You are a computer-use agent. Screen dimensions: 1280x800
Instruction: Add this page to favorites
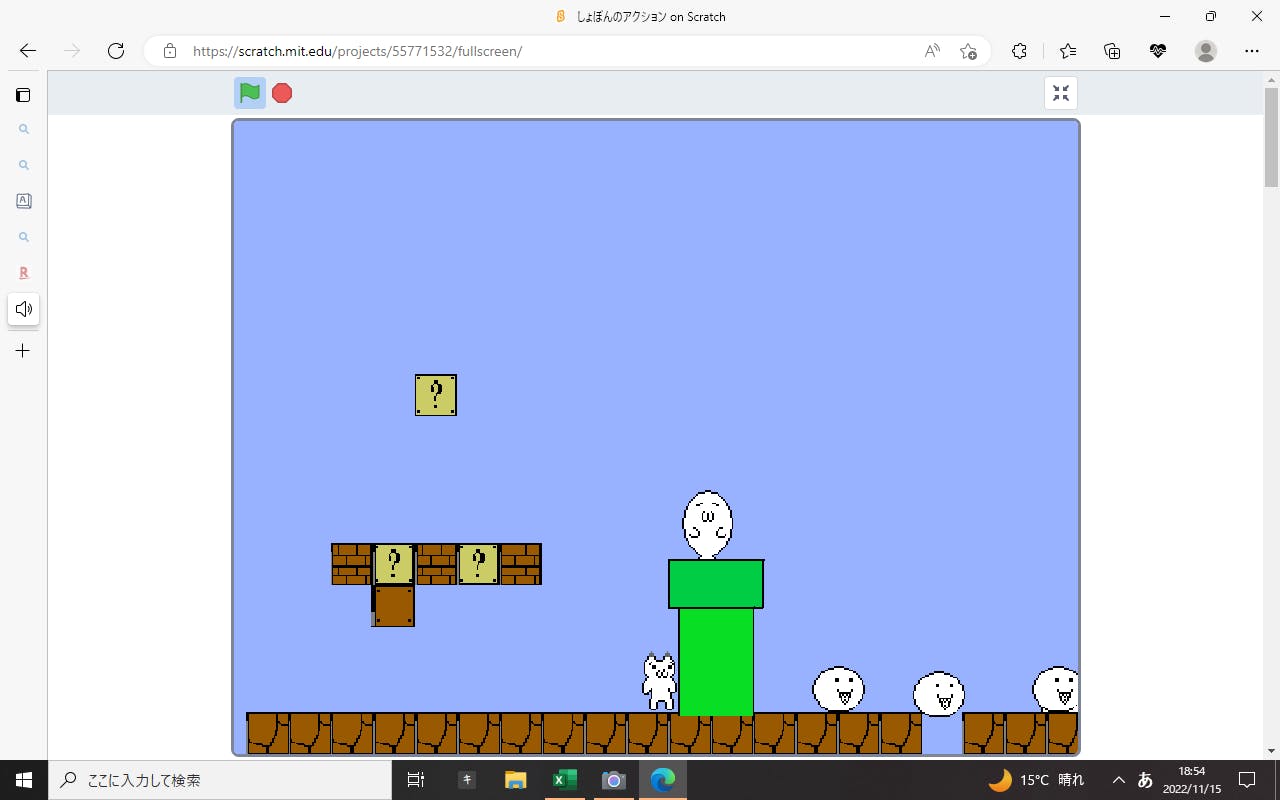click(x=968, y=51)
